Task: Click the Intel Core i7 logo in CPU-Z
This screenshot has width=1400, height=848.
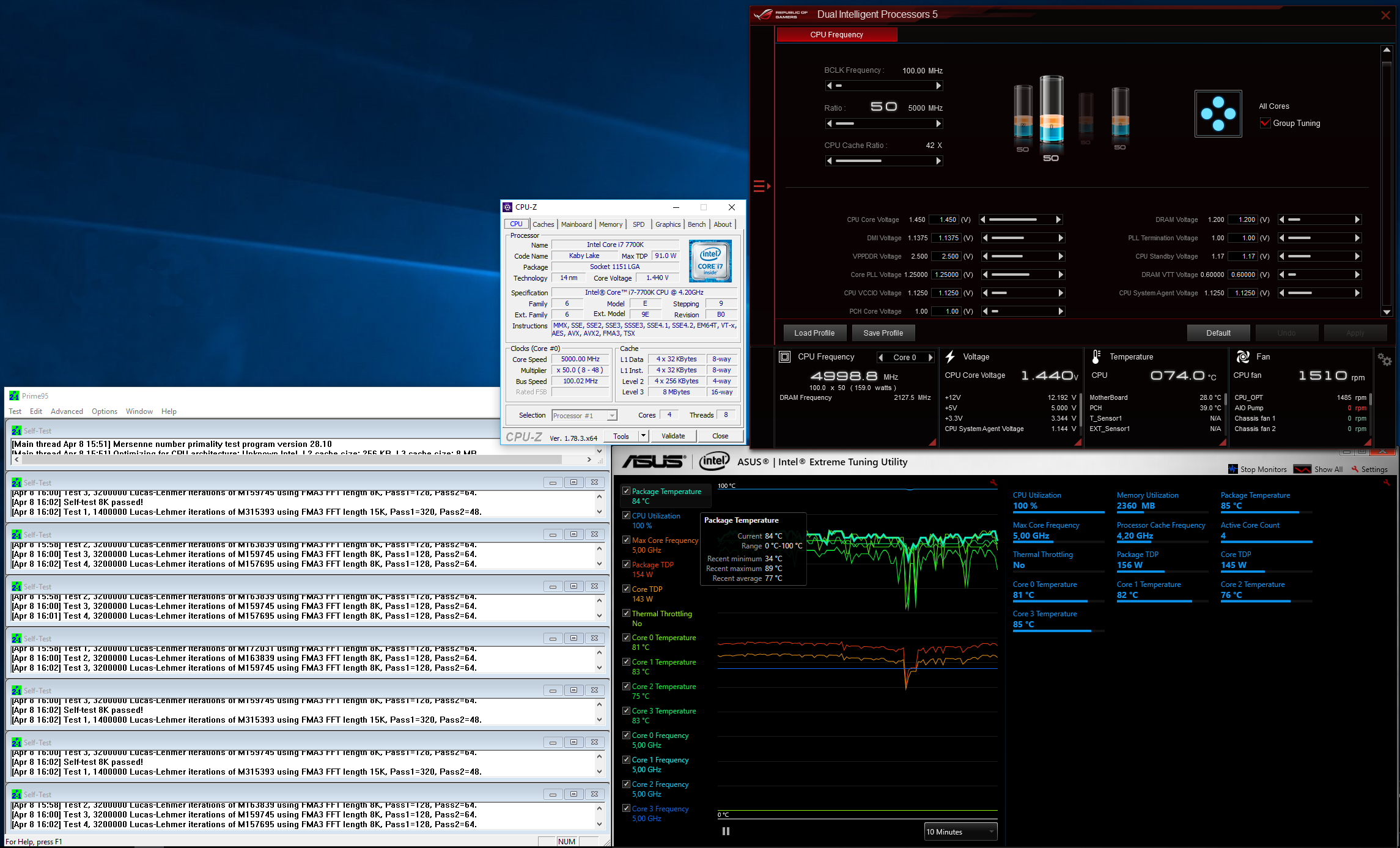Action: tap(710, 261)
